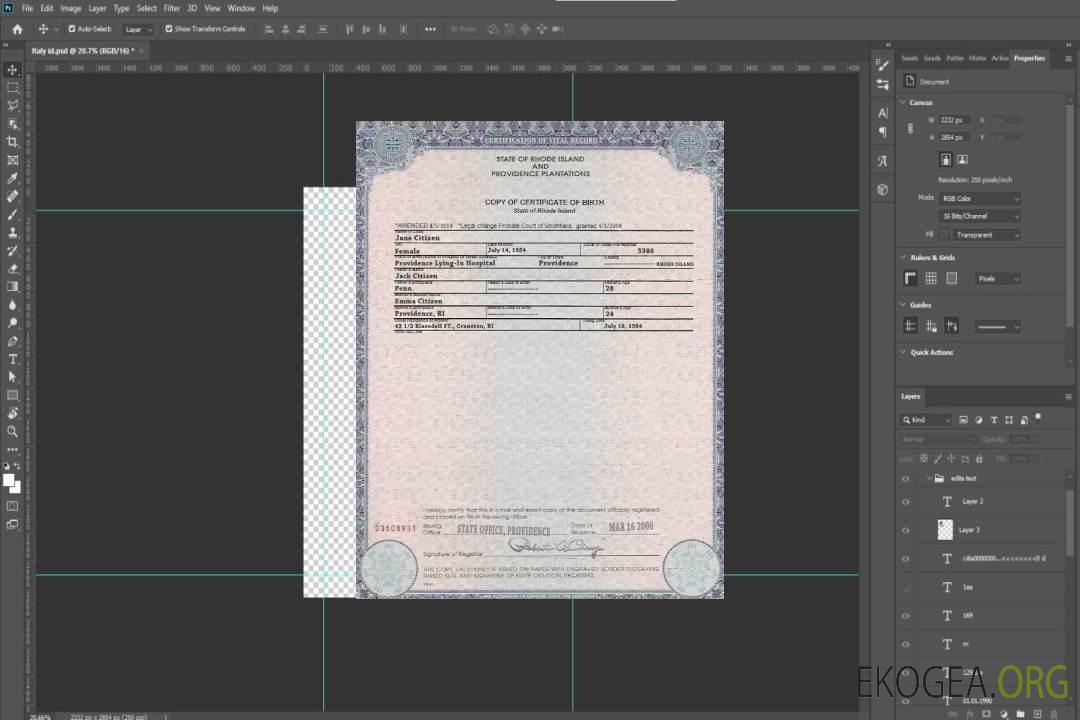
Task: Open the Character panel icon
Action: coord(883,113)
